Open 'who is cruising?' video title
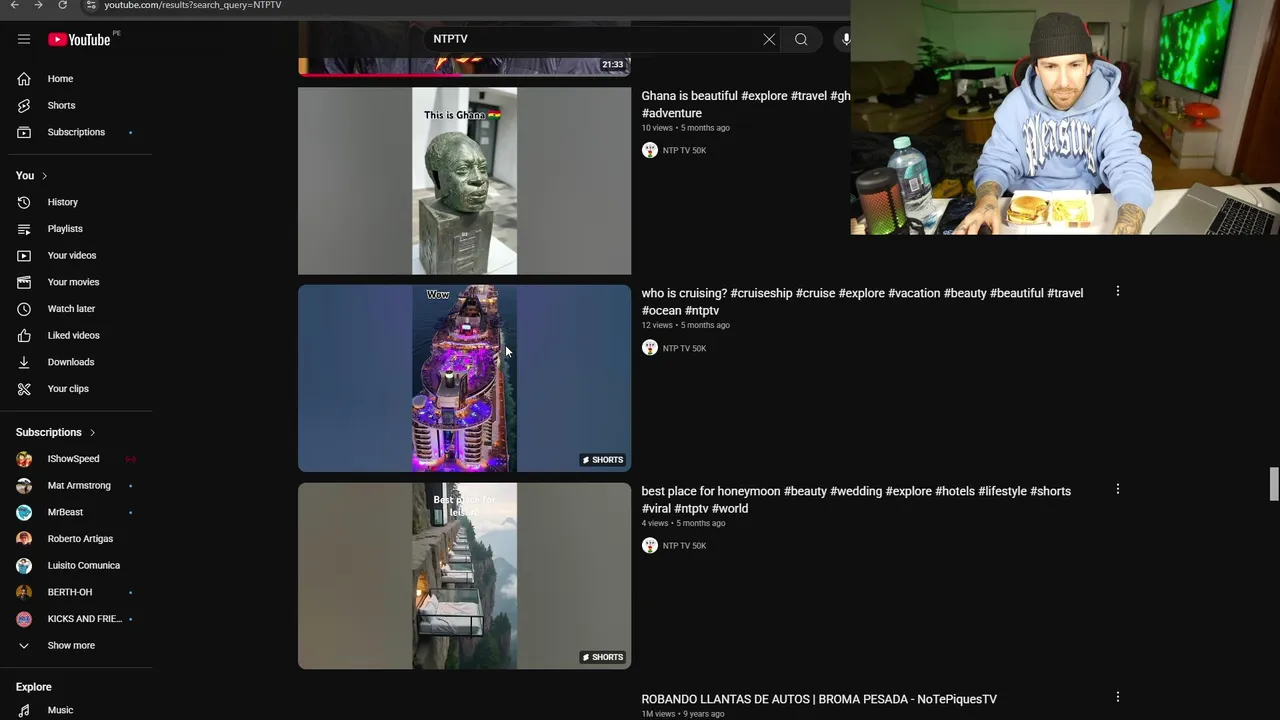Viewport: 1280px width, 720px height. pos(862,302)
